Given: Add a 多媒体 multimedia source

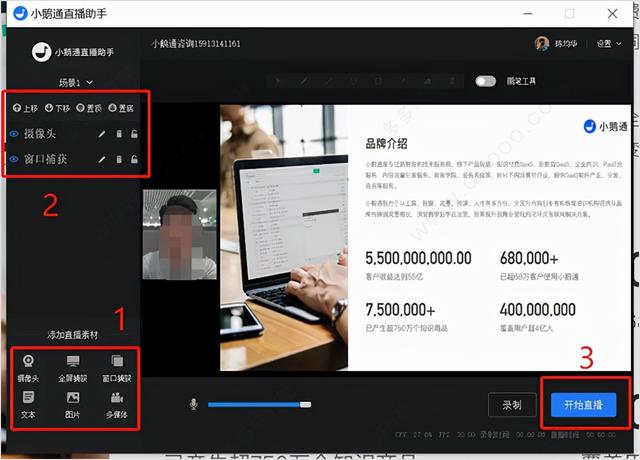Looking at the screenshot, I should [117, 405].
